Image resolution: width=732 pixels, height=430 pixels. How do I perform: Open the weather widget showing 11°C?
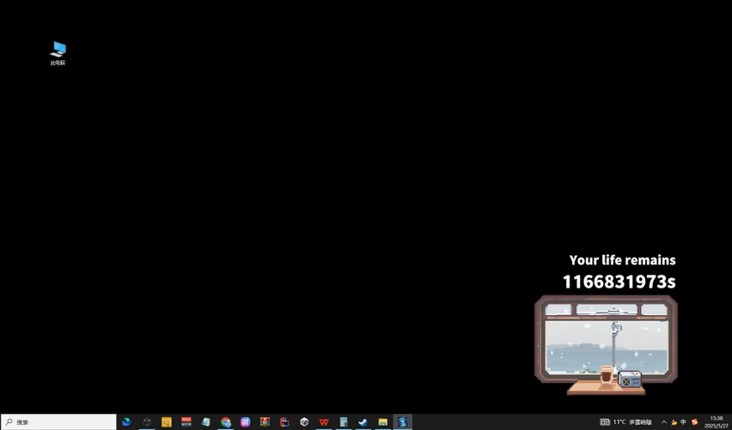(627, 422)
